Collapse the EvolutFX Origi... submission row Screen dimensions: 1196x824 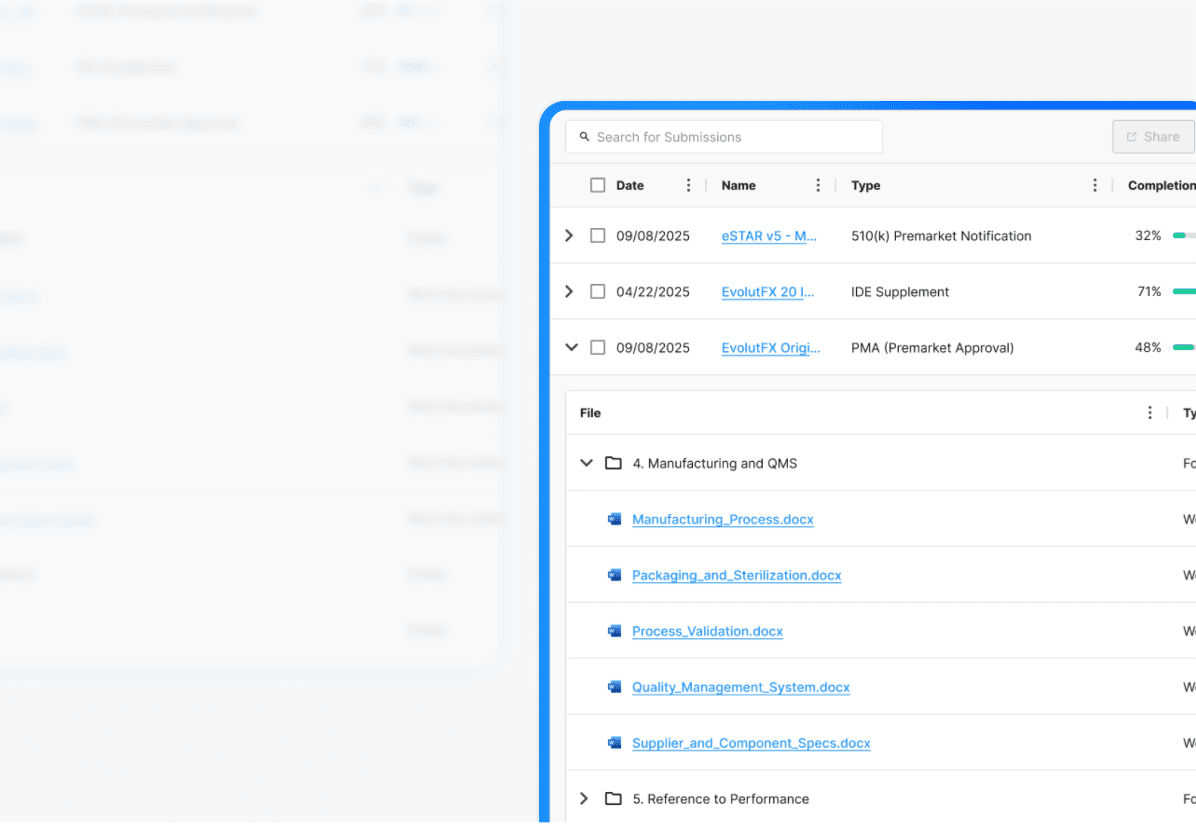tap(571, 347)
